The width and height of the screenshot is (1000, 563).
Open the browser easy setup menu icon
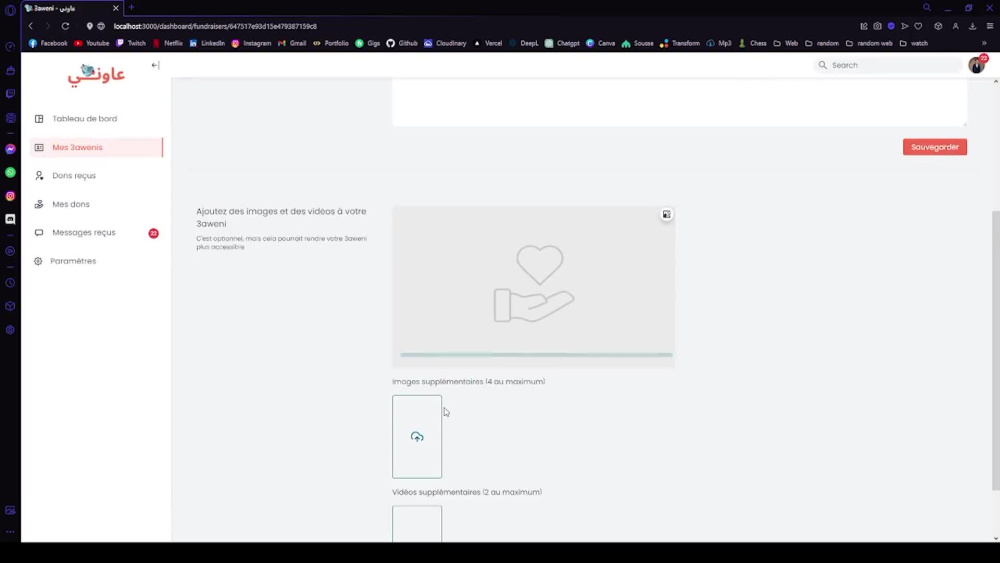[990, 26]
